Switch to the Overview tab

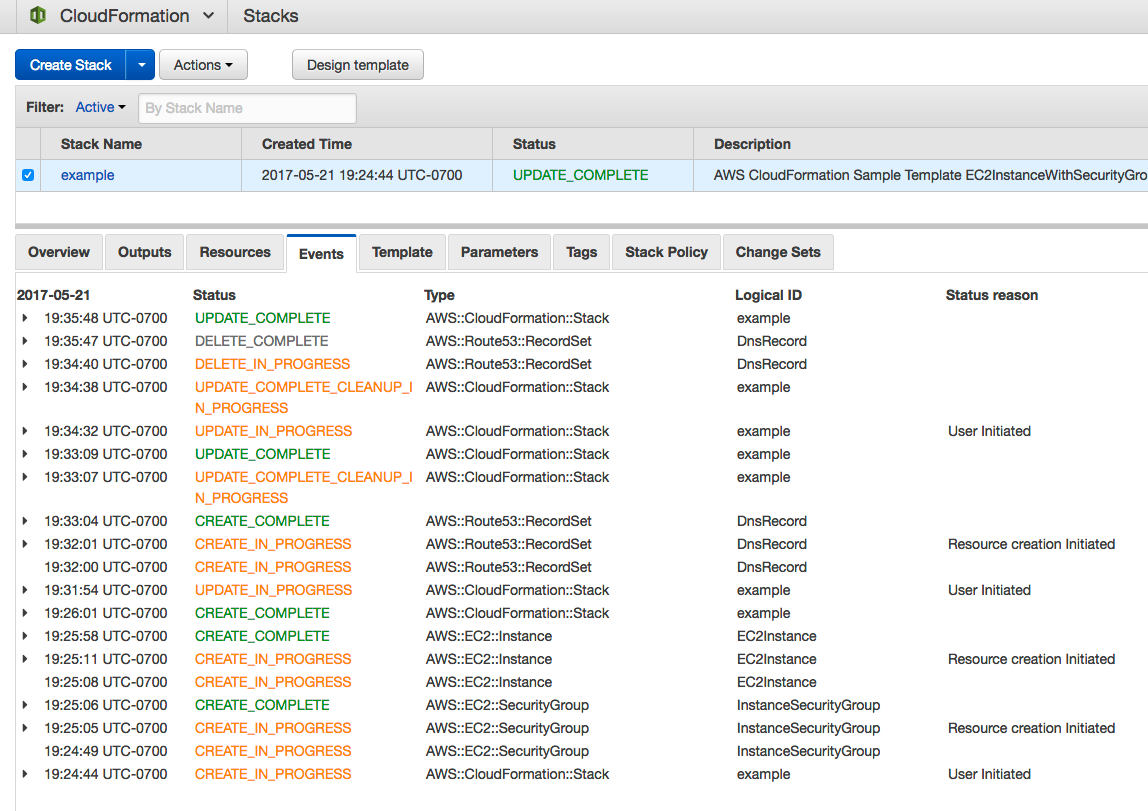59,252
